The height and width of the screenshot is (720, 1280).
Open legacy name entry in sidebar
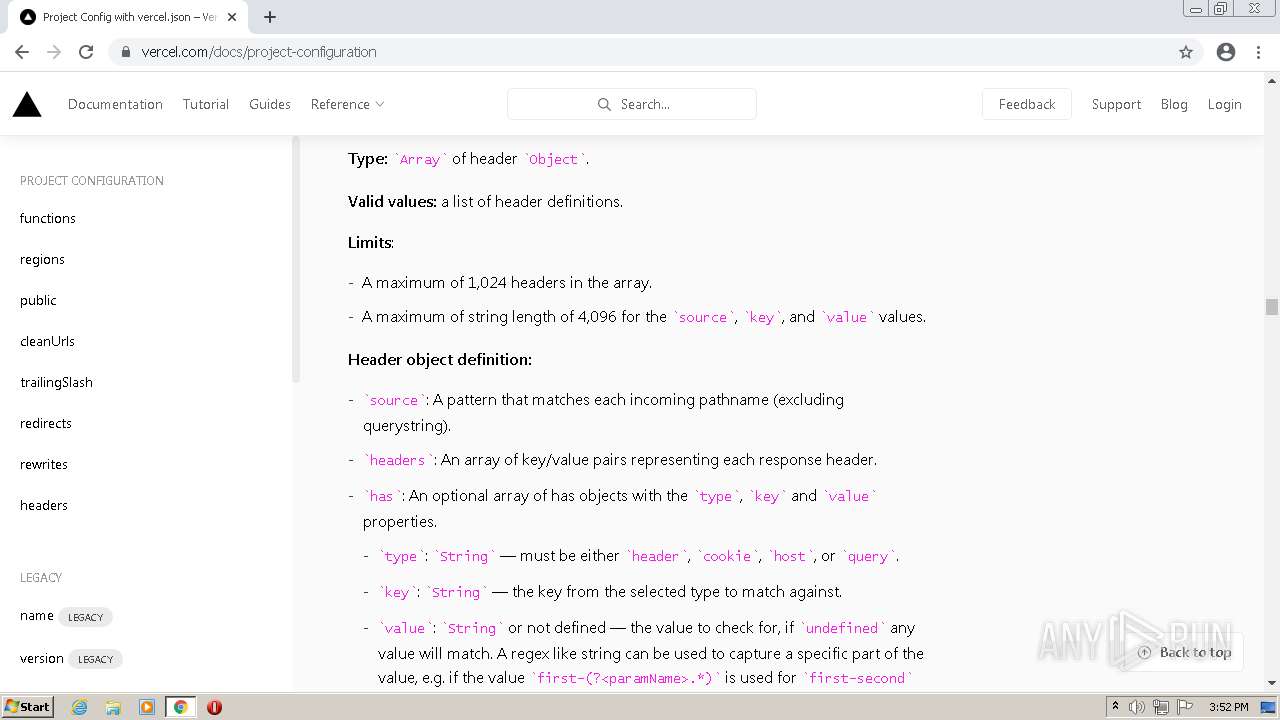[x=37, y=616]
